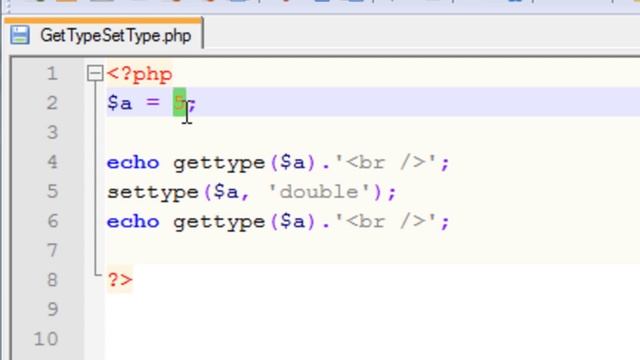Screen dimensions: 640x360
Task: Click line number 2 in margin
Action: click(52, 103)
